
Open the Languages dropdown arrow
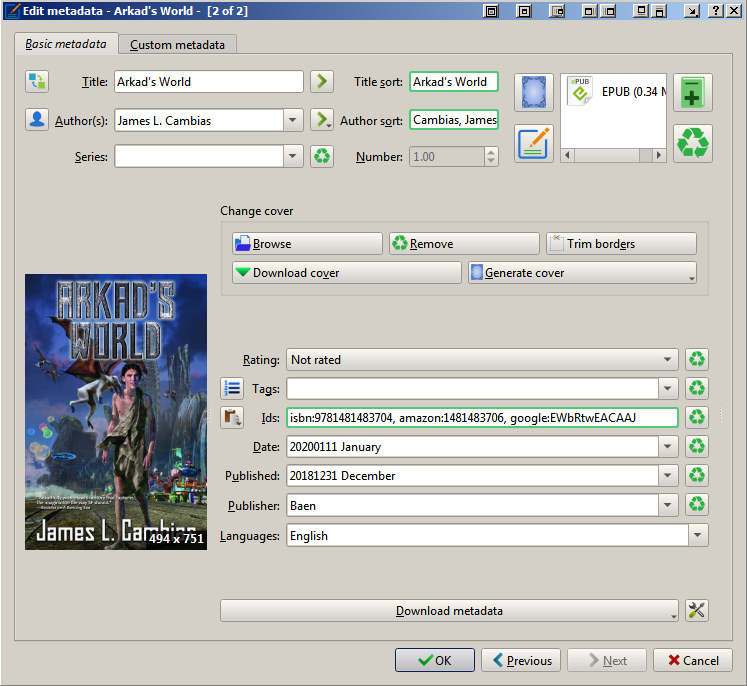tap(698, 535)
